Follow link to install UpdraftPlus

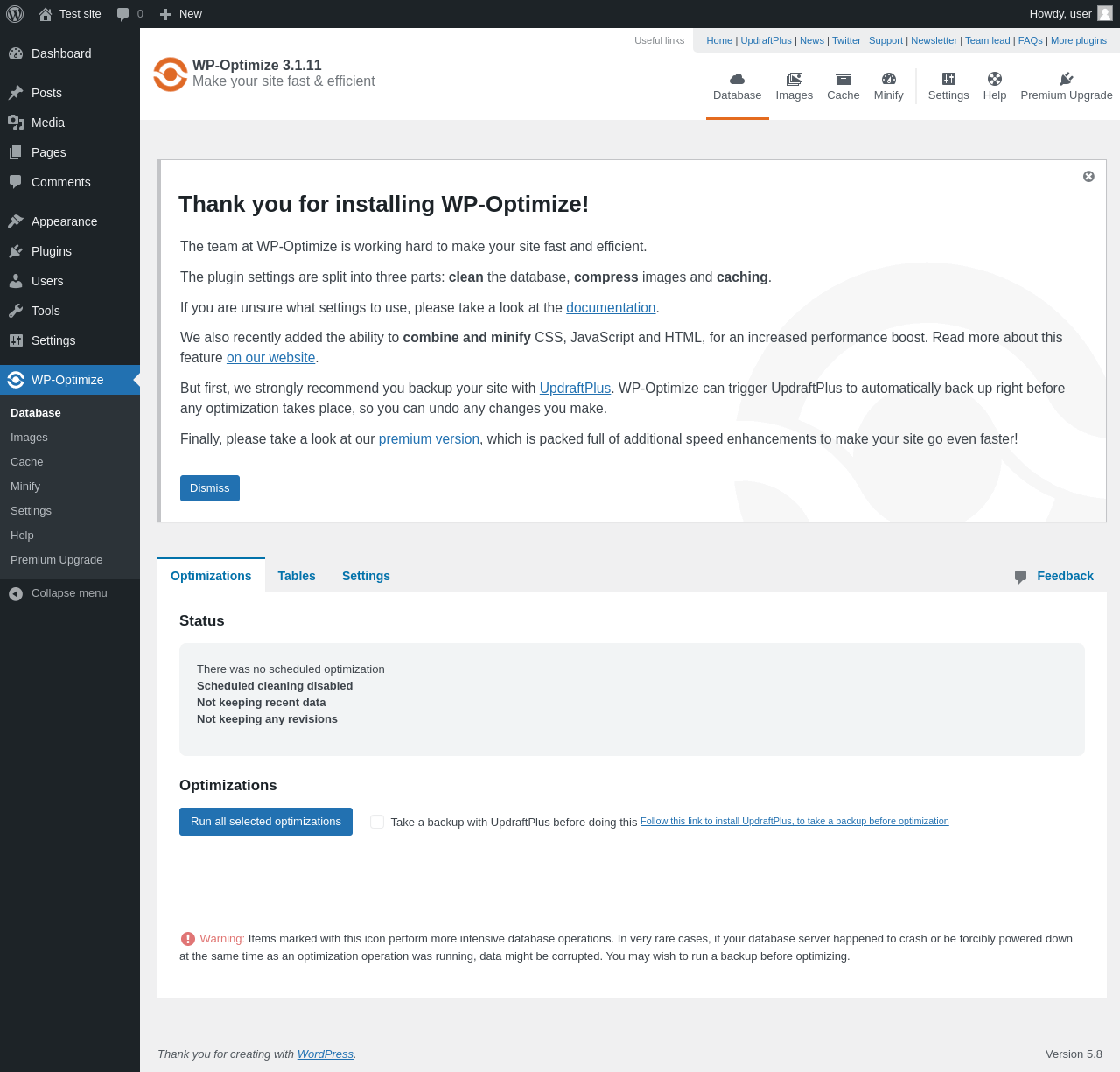click(794, 821)
